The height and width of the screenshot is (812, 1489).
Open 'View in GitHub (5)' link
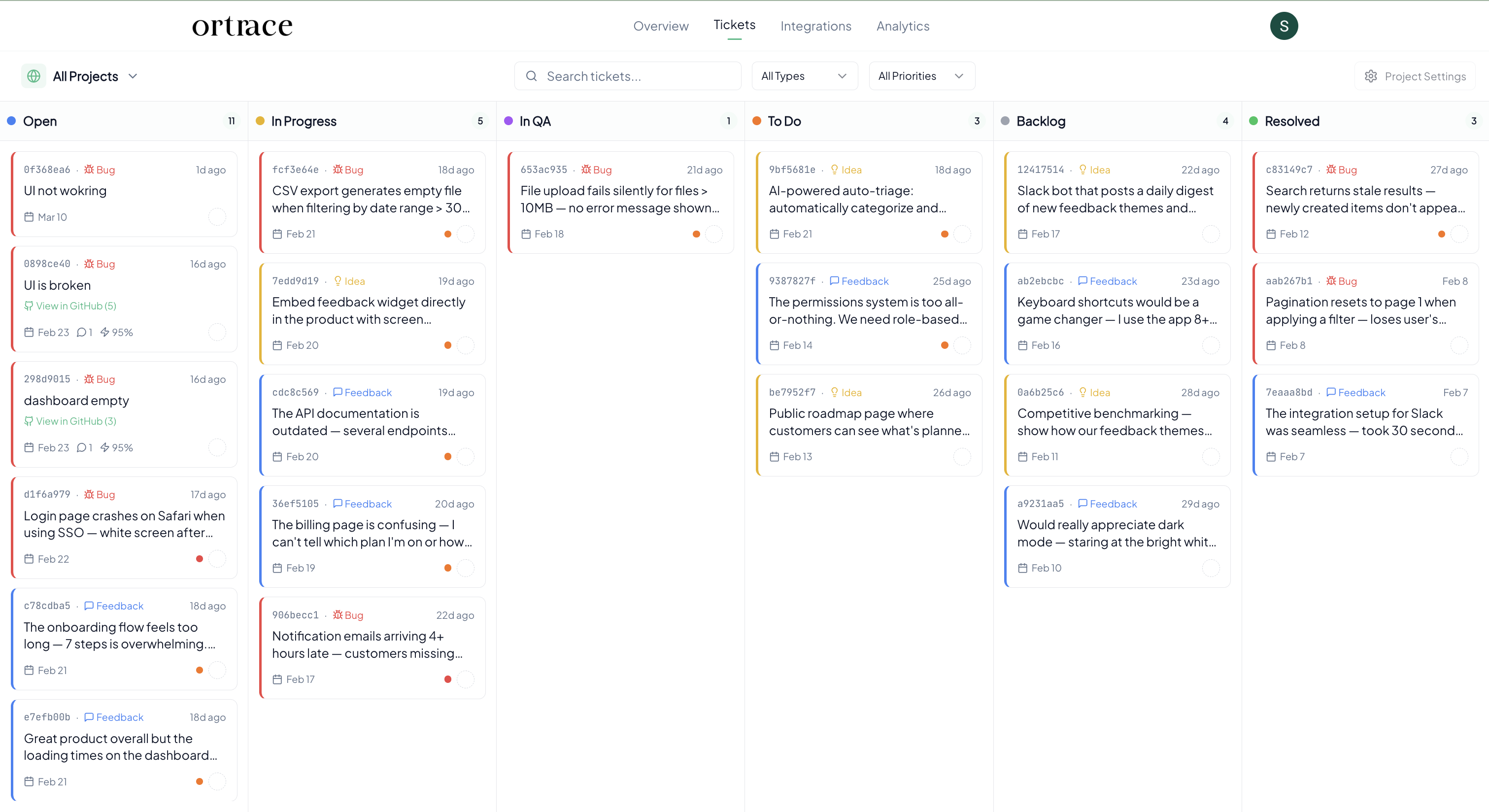[75, 305]
